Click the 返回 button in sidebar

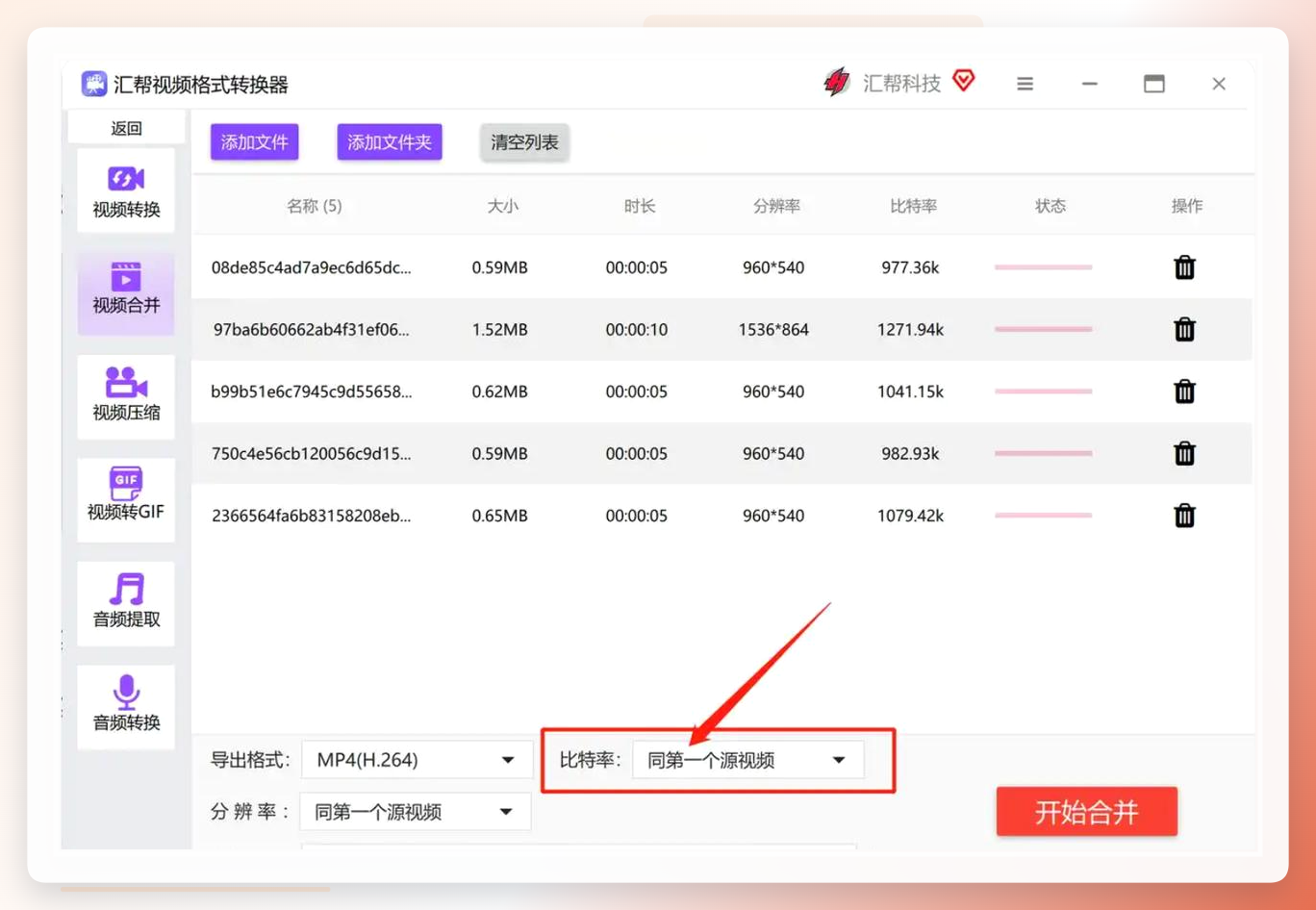coord(126,128)
